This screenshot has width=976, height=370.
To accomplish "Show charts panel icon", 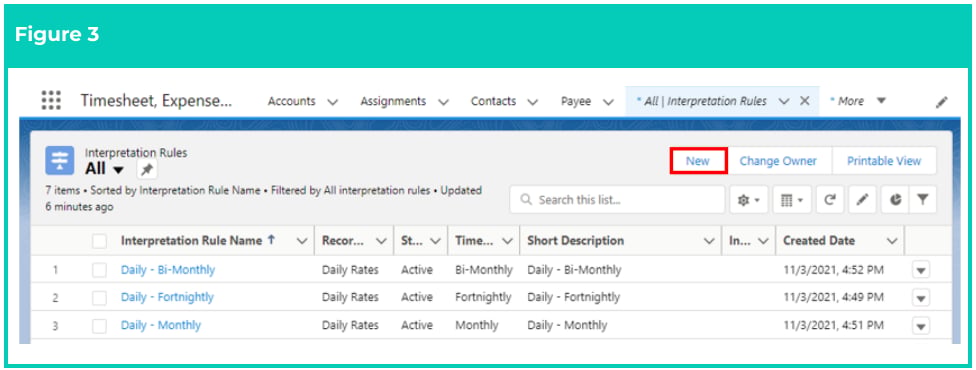I will 896,200.
